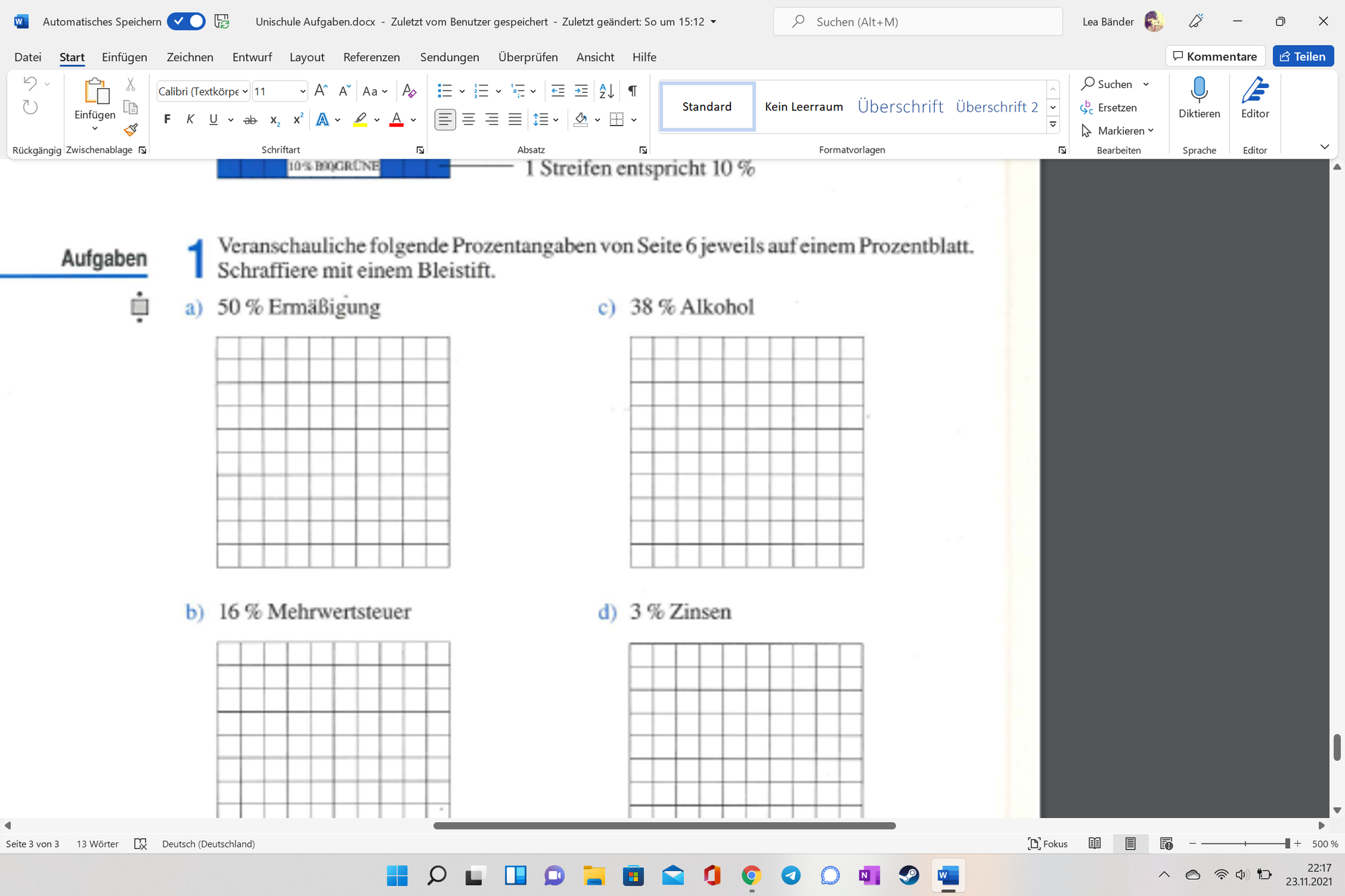Apply the Kein Leerraum style

coord(804,106)
